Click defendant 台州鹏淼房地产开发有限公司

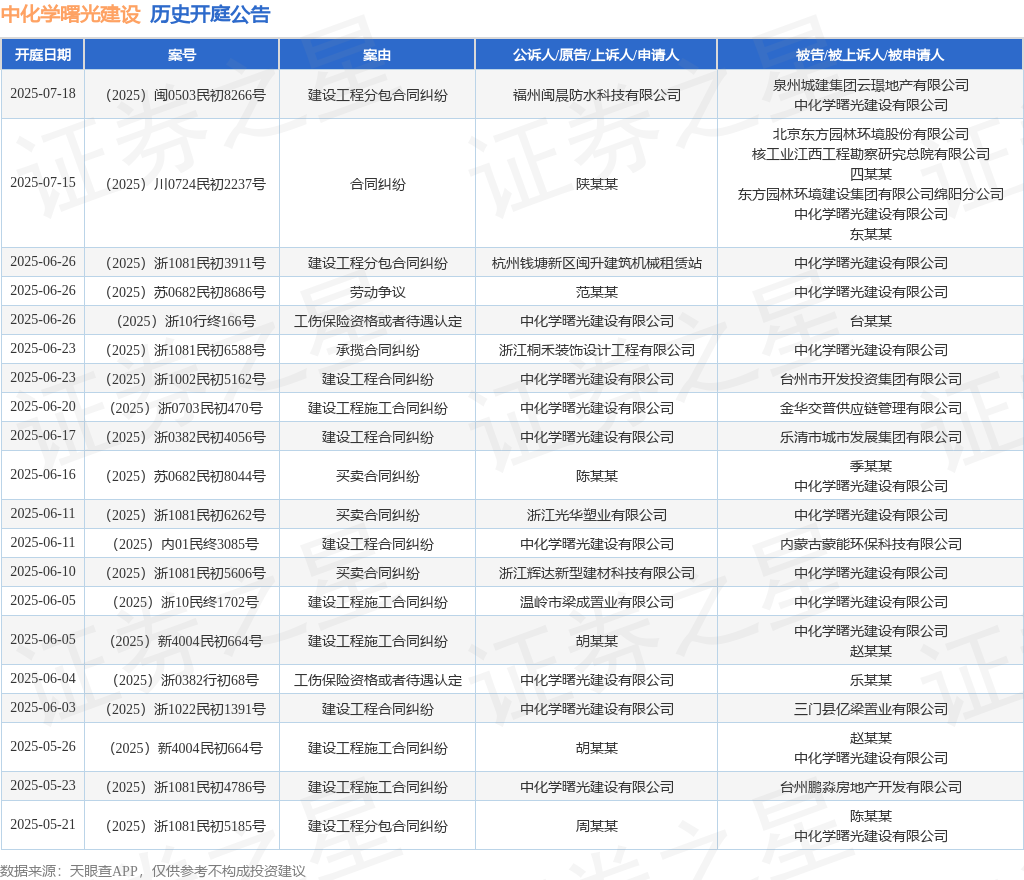[871, 787]
